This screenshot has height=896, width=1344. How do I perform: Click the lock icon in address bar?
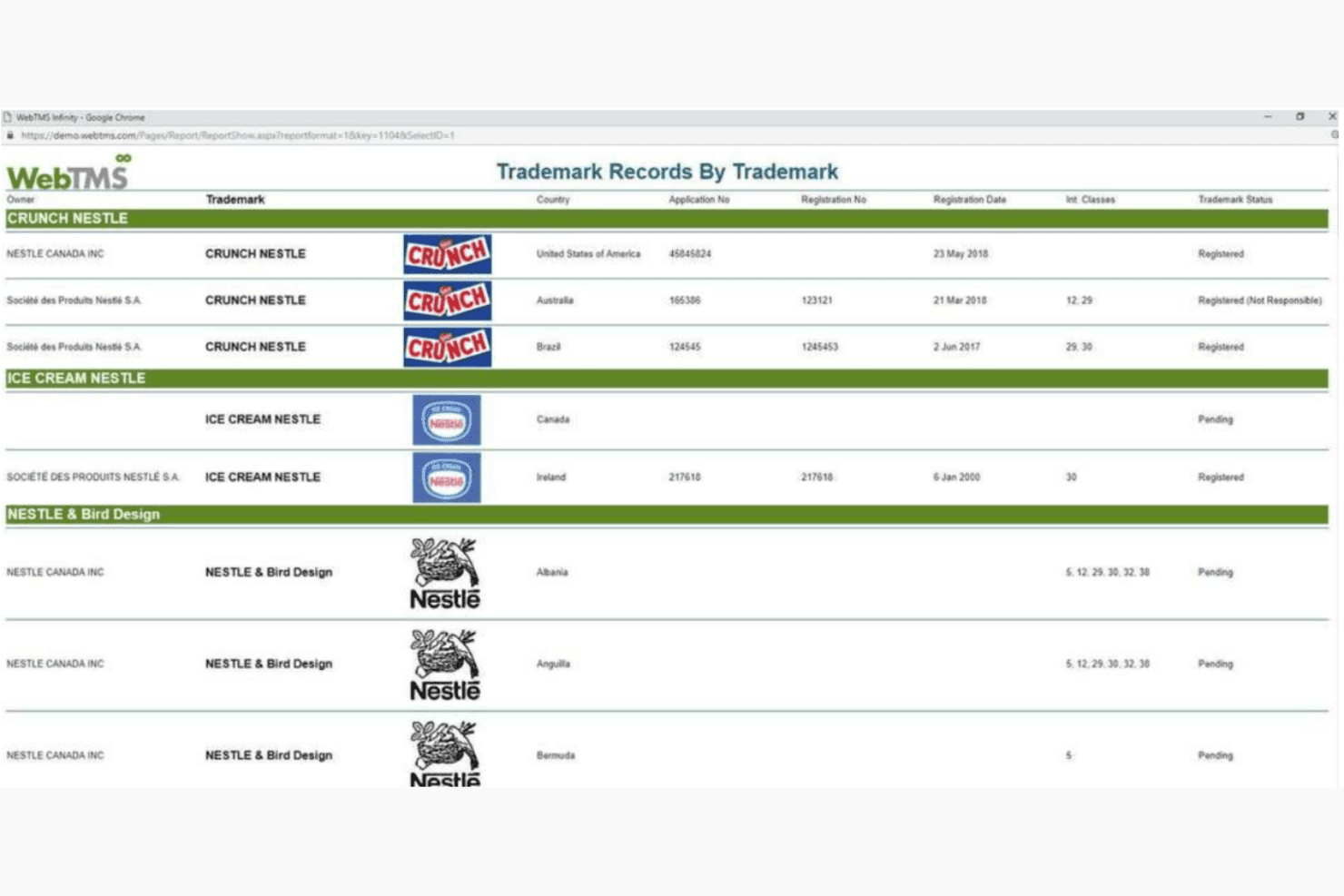pyautogui.click(x=10, y=135)
